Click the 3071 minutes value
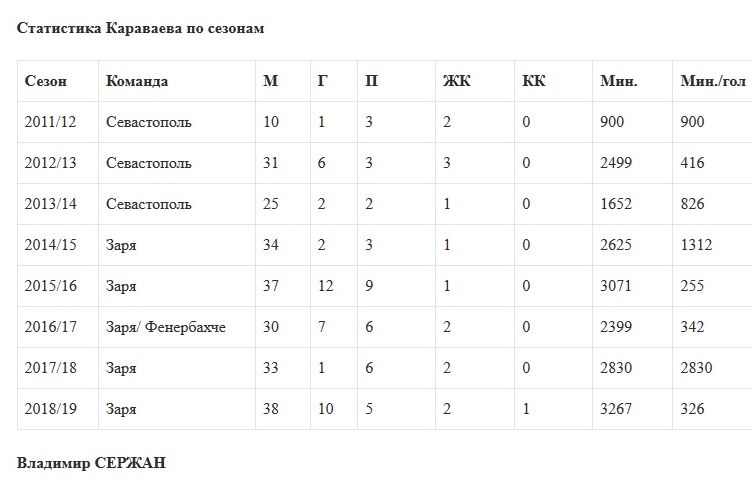 (x=616, y=286)
